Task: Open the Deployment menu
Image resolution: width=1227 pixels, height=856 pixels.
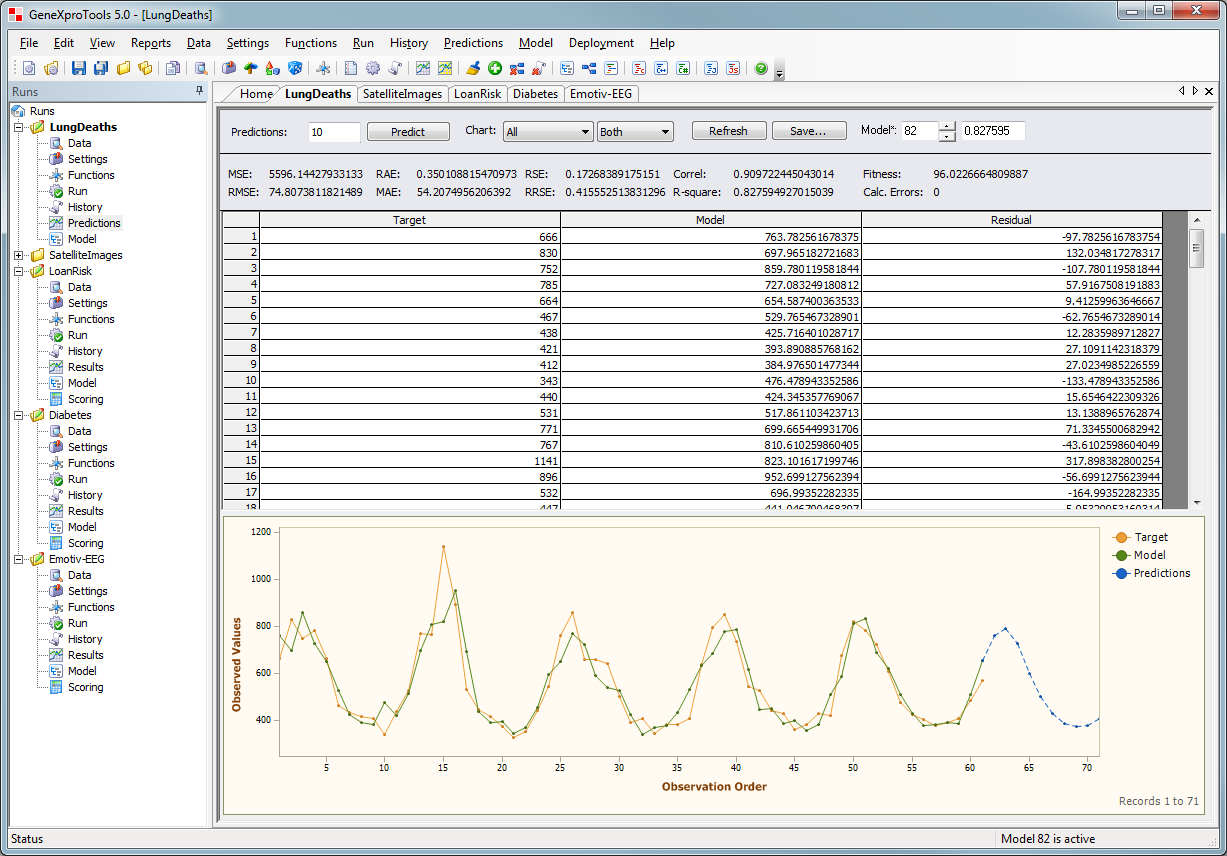Action: pos(600,43)
